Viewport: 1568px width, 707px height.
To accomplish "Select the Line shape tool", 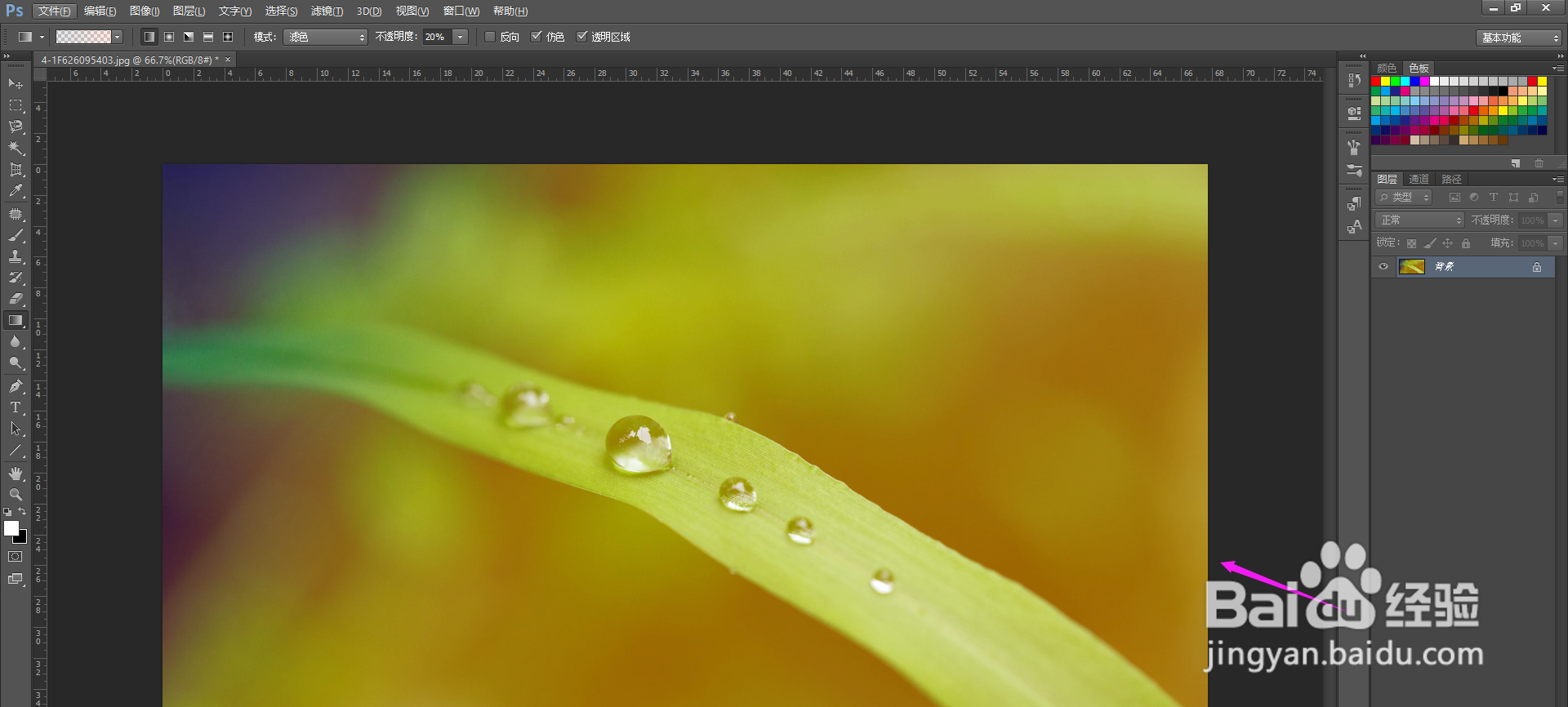I will point(16,450).
